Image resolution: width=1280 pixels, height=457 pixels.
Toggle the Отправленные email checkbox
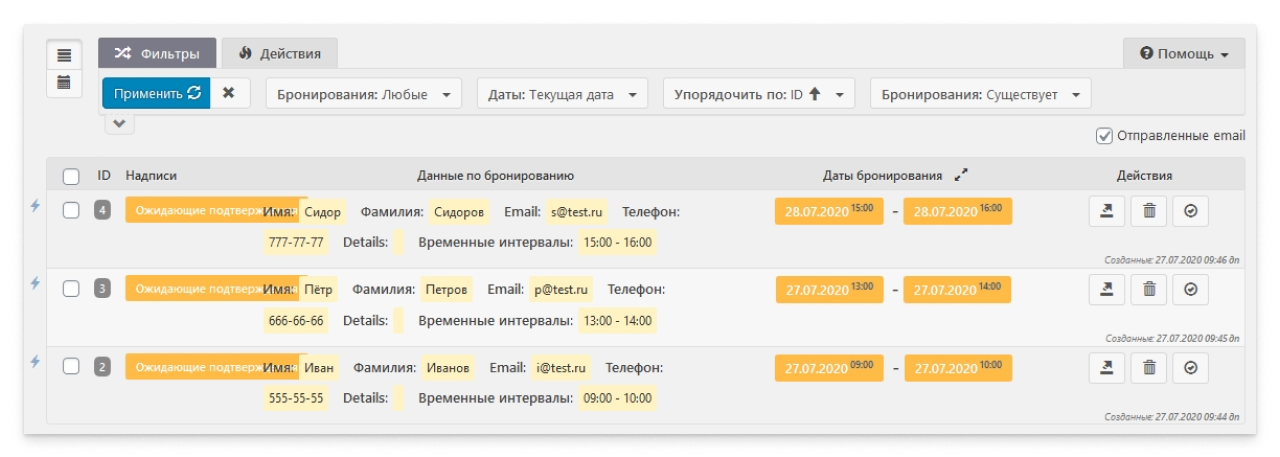click(1104, 136)
